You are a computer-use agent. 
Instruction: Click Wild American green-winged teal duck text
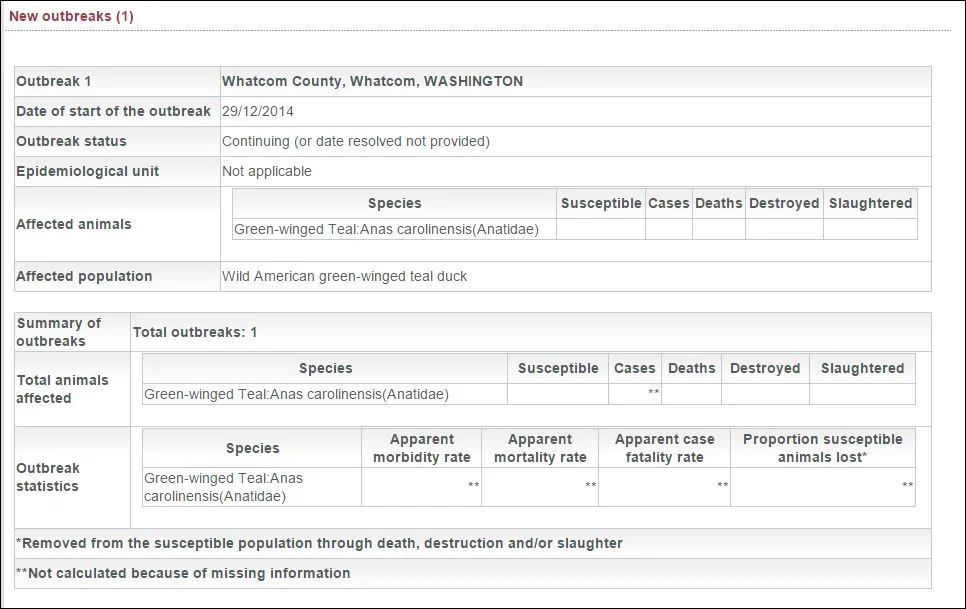coord(344,276)
